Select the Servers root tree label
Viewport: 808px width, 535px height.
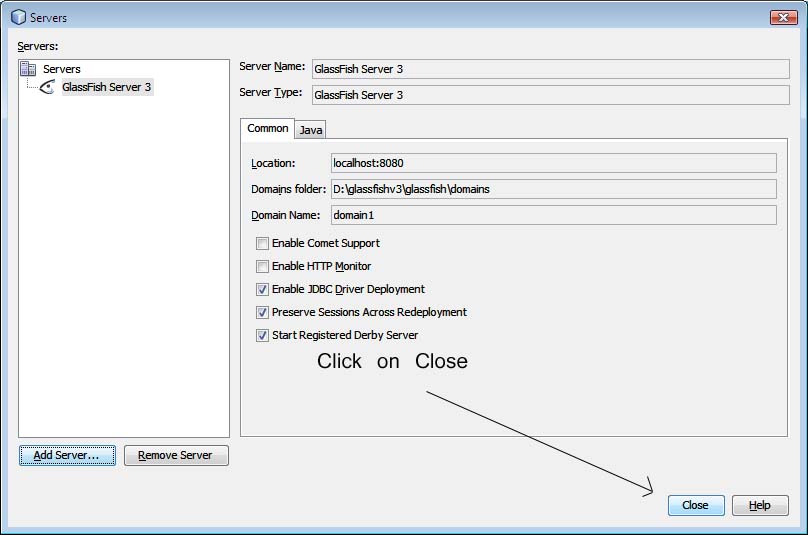(x=62, y=69)
